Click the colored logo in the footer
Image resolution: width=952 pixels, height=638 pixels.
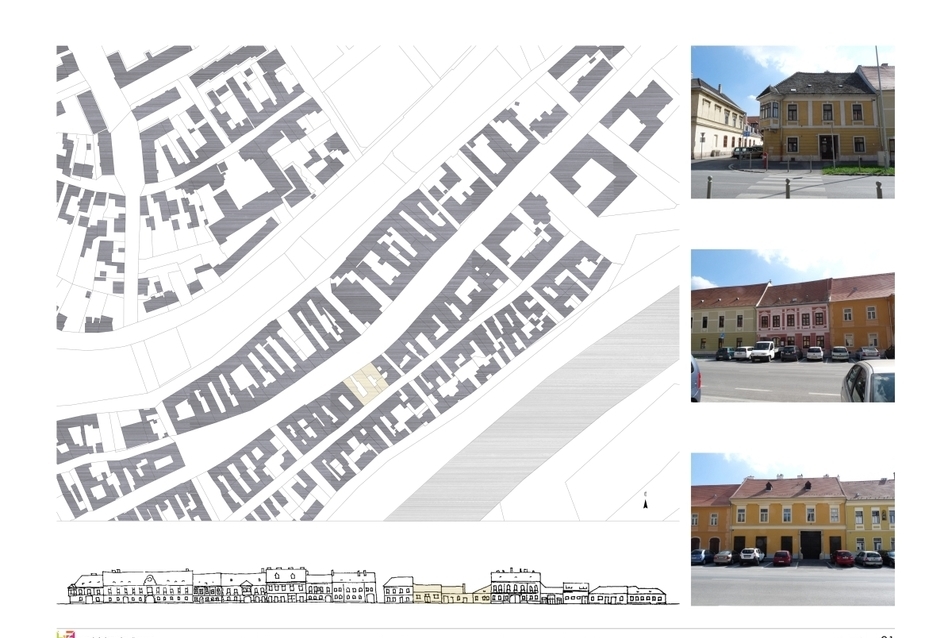click(x=66, y=634)
